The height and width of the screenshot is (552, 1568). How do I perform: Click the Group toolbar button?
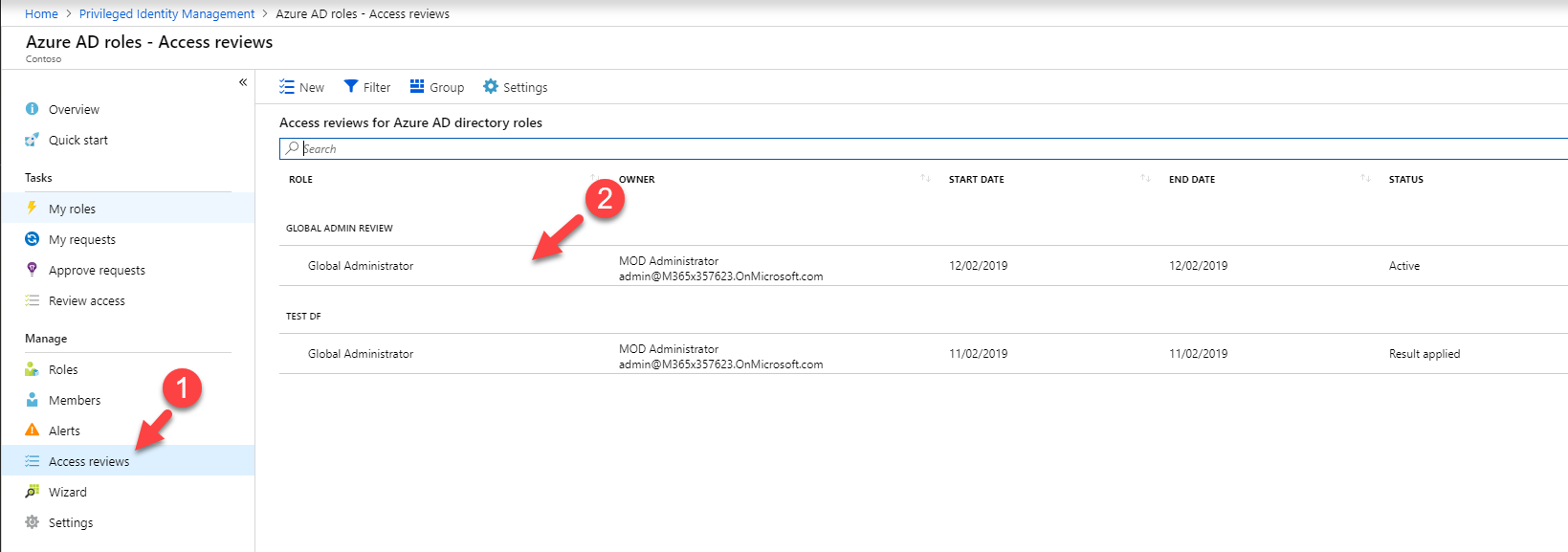(437, 87)
